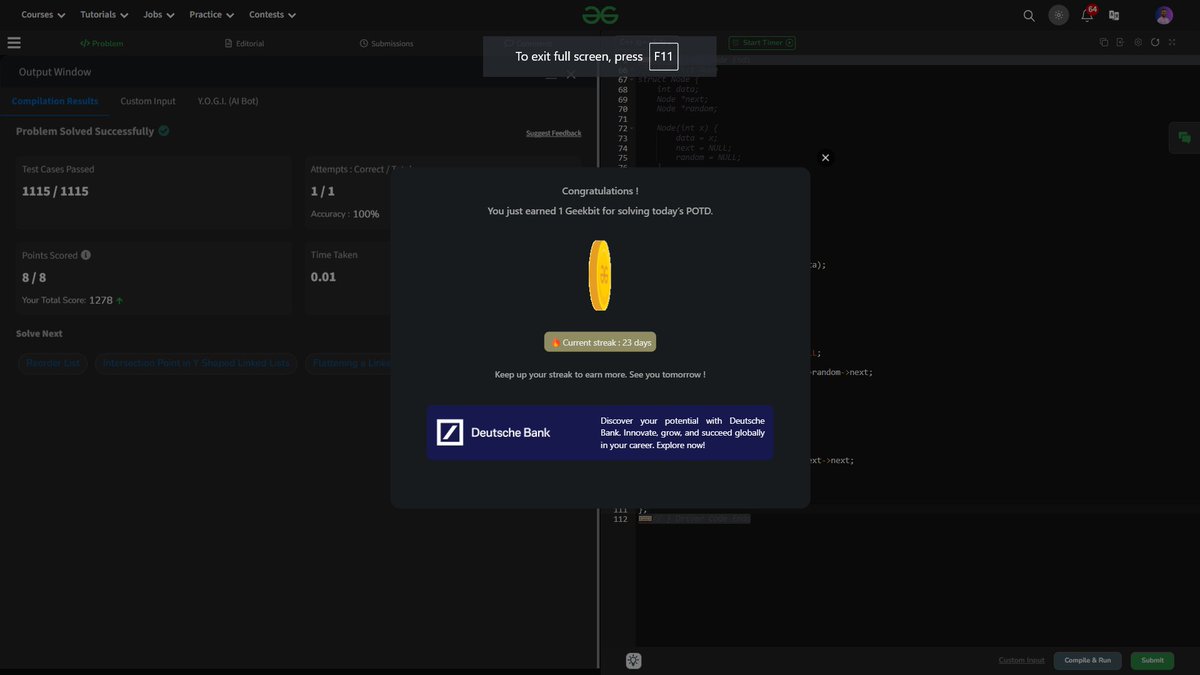
Task: Expand the Tutorials dropdown
Action: [x=104, y=15]
